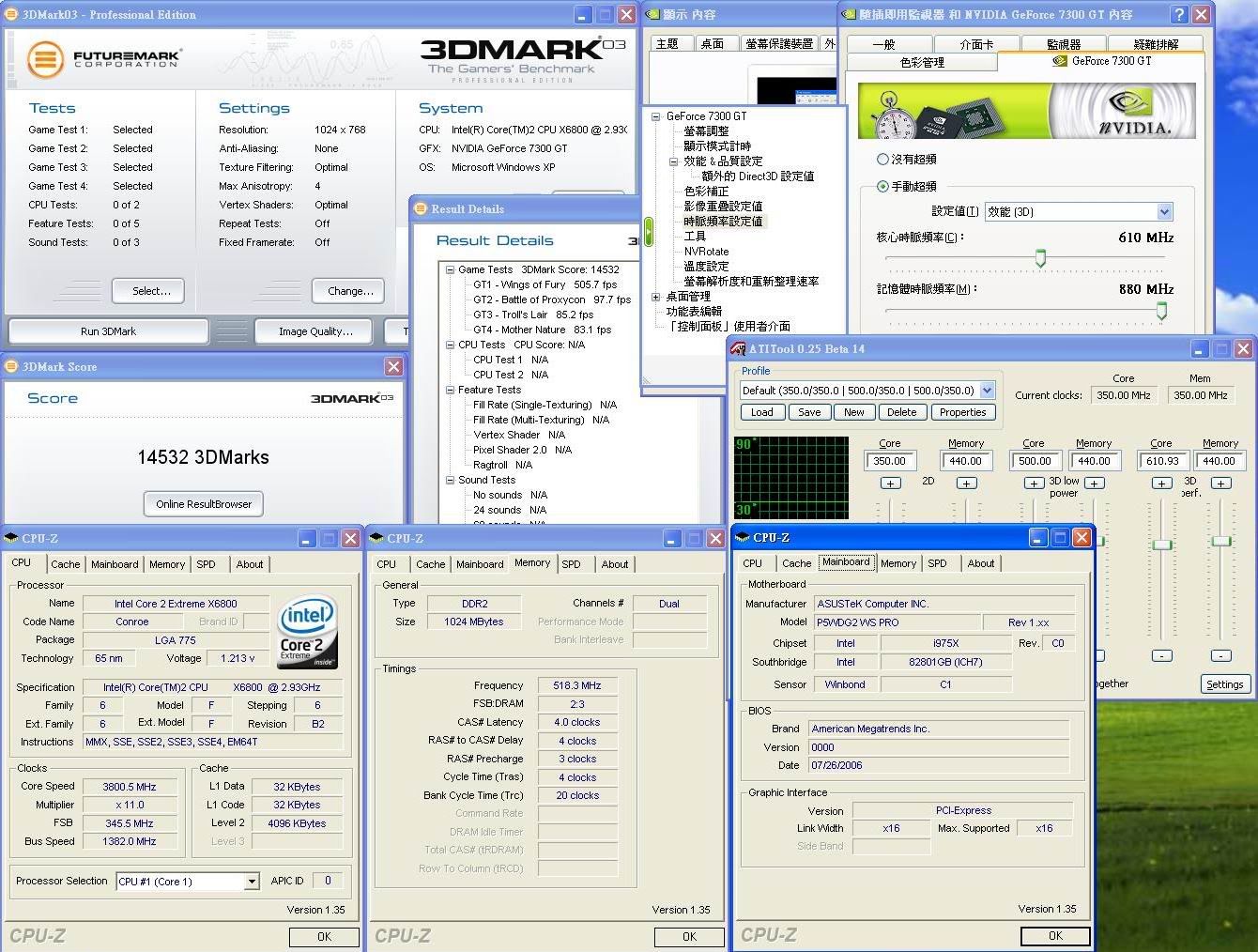Increase 3D perf Core clock with plus button
The height and width of the screenshot is (952, 1258).
click(1162, 483)
